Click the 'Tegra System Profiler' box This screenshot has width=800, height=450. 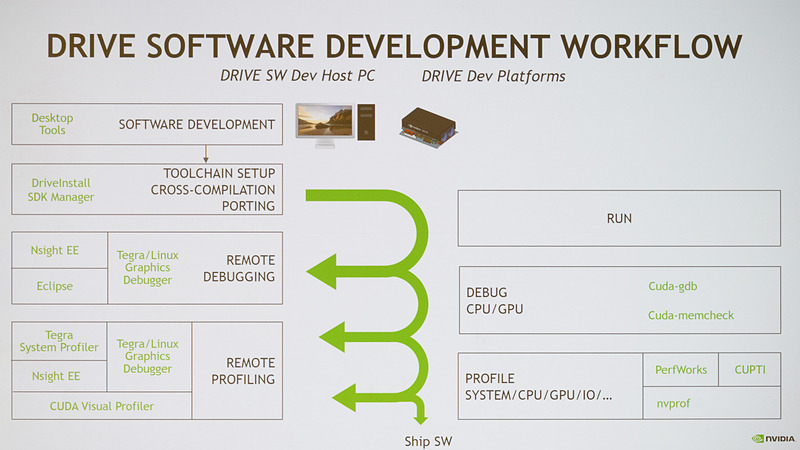(59, 341)
